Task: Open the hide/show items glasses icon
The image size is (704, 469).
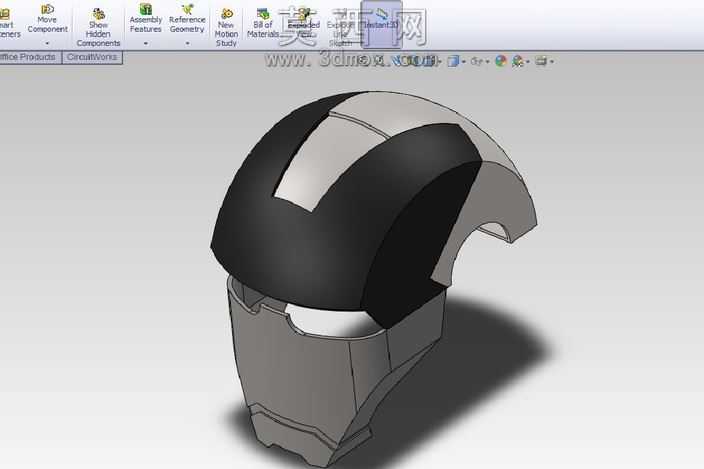Action: [x=476, y=61]
